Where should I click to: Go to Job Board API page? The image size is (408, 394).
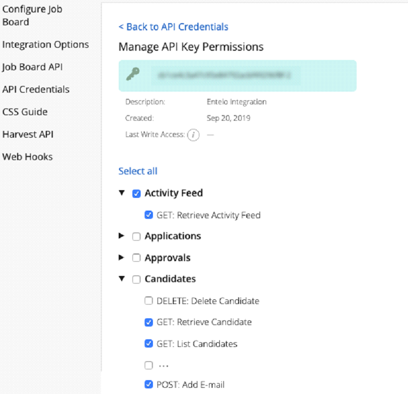32,67
